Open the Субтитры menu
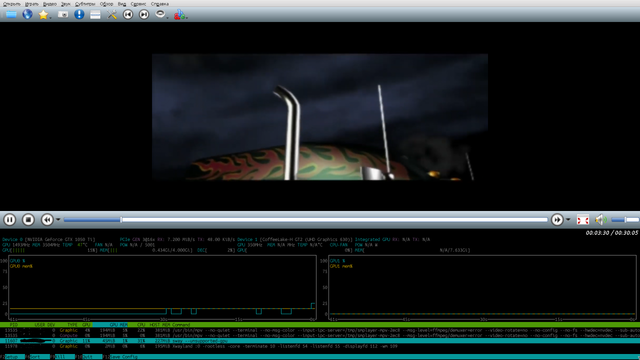 tap(85, 4)
